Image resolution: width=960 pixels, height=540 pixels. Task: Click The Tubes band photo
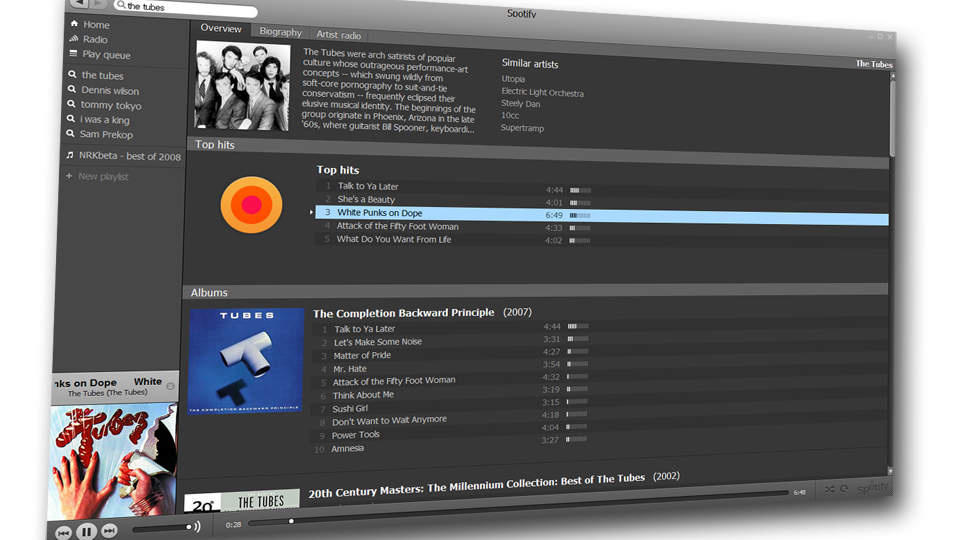[242, 86]
